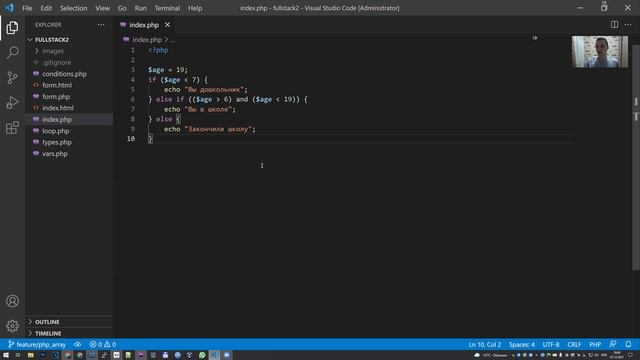Open notifications bell in status bar

[x=629, y=344]
